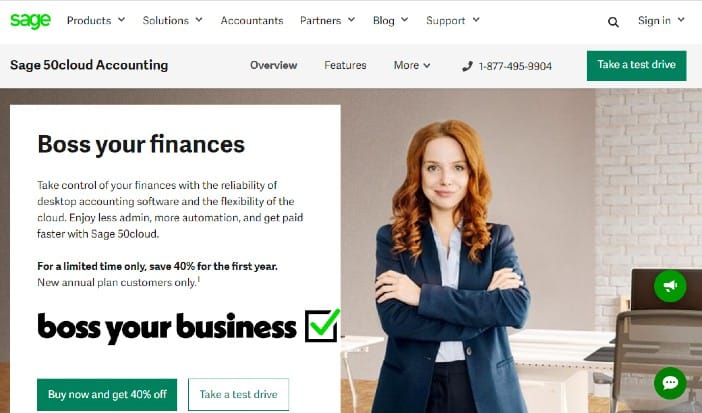Click the green megaphone announcement icon
702x413 pixels.
pyautogui.click(x=670, y=285)
